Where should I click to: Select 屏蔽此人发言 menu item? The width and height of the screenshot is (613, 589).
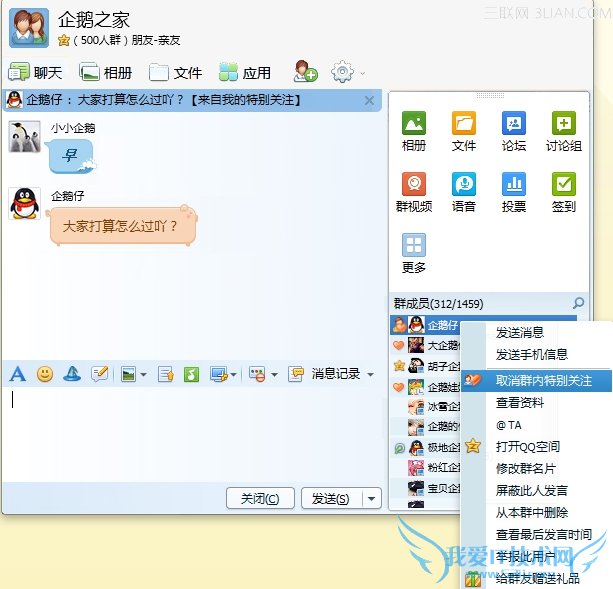pyautogui.click(x=537, y=490)
